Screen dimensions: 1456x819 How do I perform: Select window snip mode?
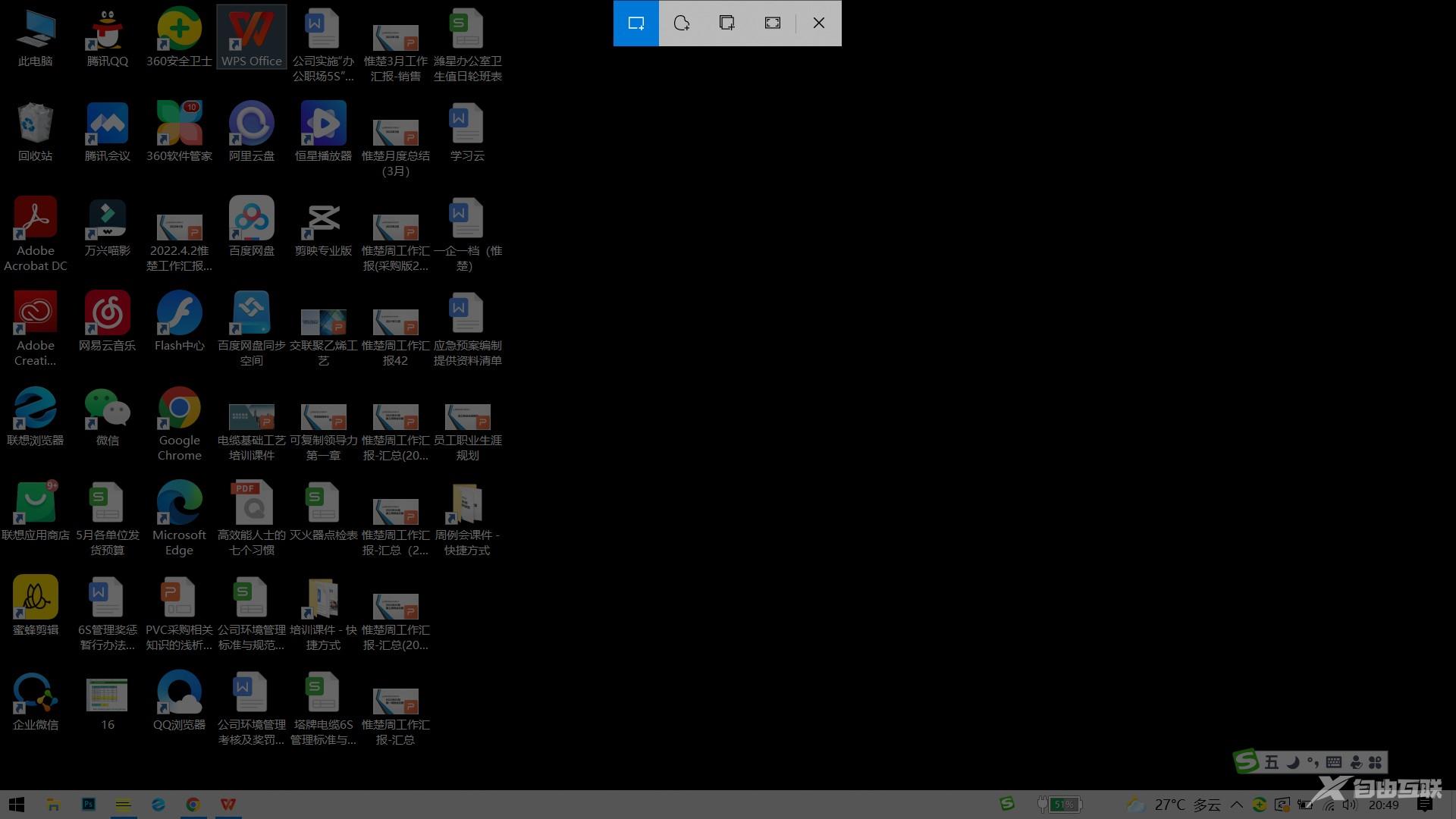726,23
